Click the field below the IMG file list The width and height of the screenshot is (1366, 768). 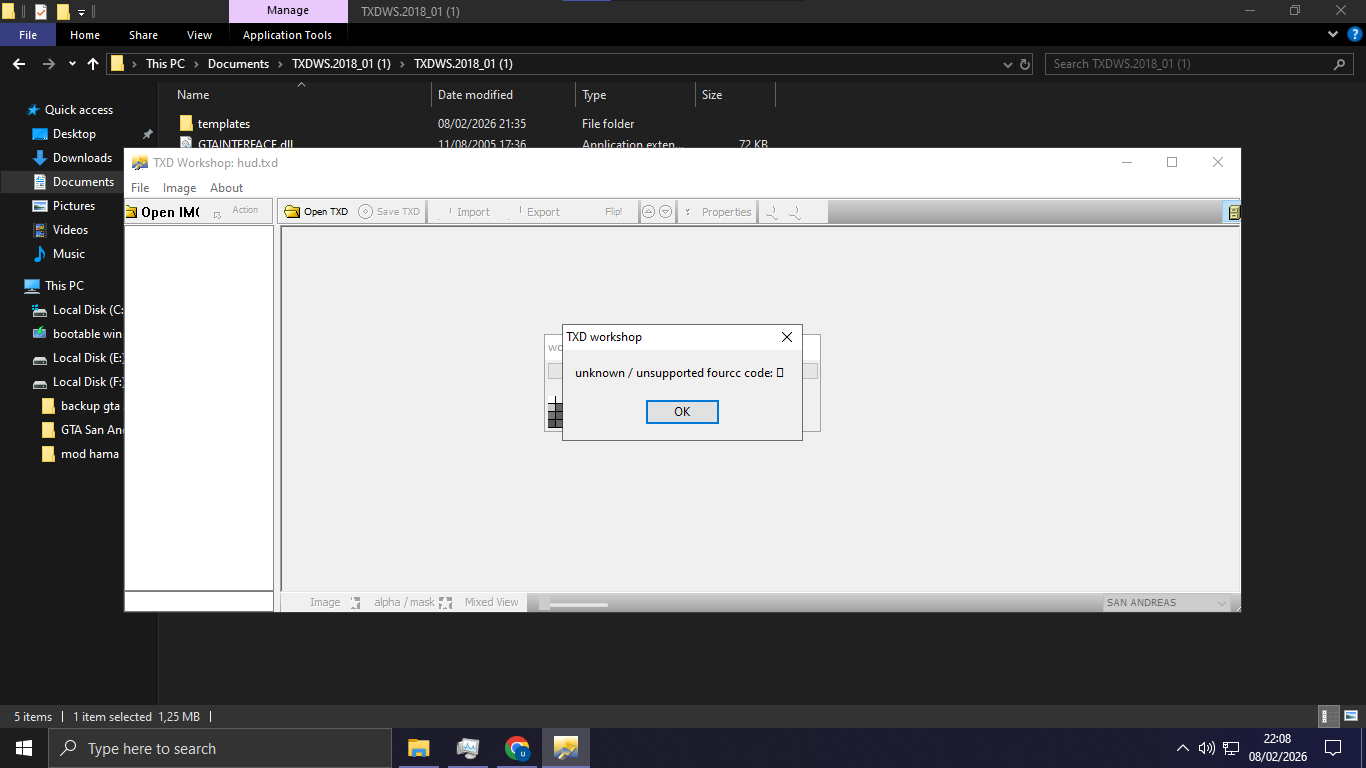point(199,601)
